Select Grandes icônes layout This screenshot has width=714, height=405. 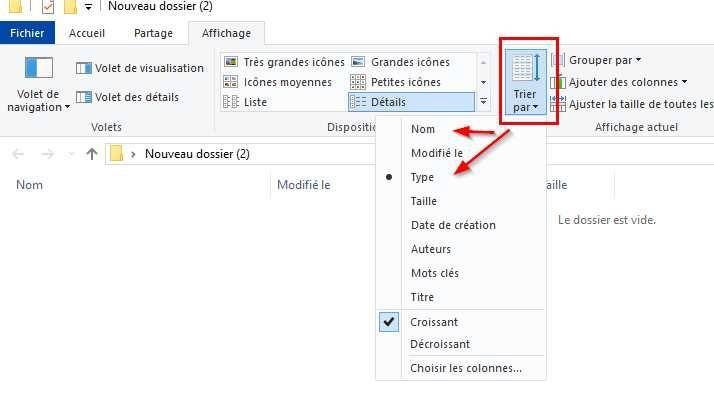(x=400, y=62)
